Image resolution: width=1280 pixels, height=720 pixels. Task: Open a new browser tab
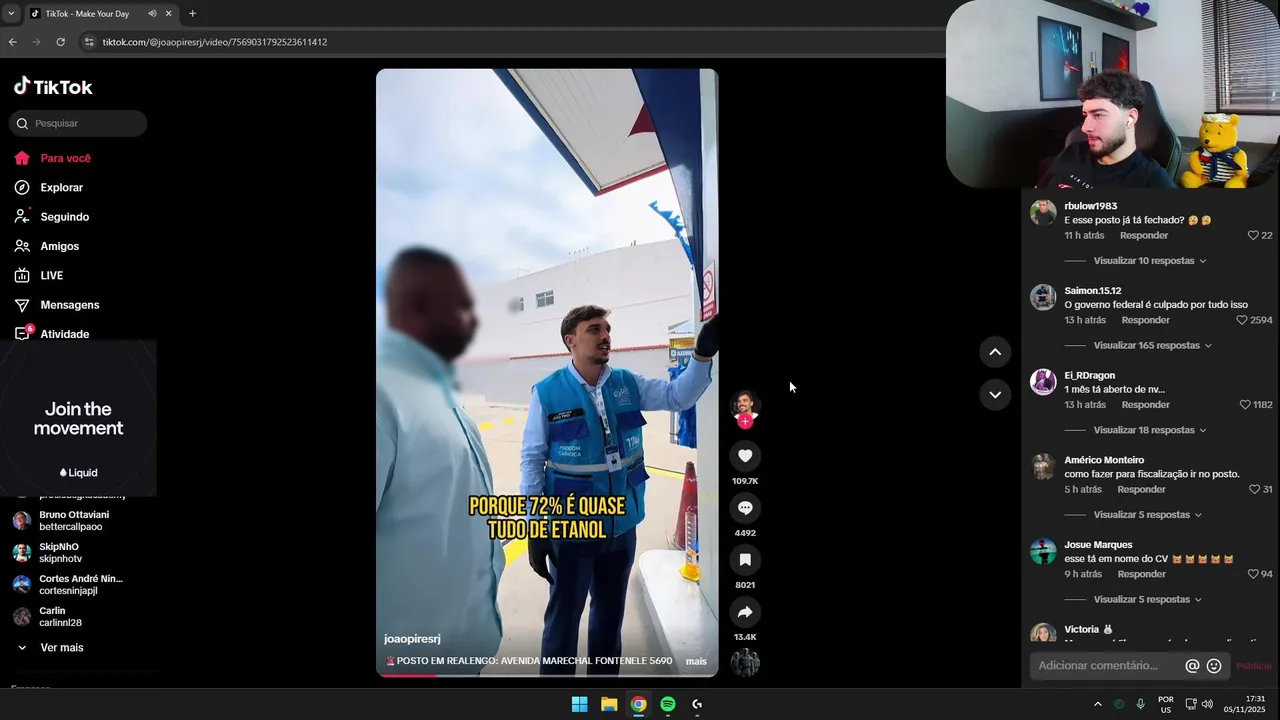[x=192, y=14]
